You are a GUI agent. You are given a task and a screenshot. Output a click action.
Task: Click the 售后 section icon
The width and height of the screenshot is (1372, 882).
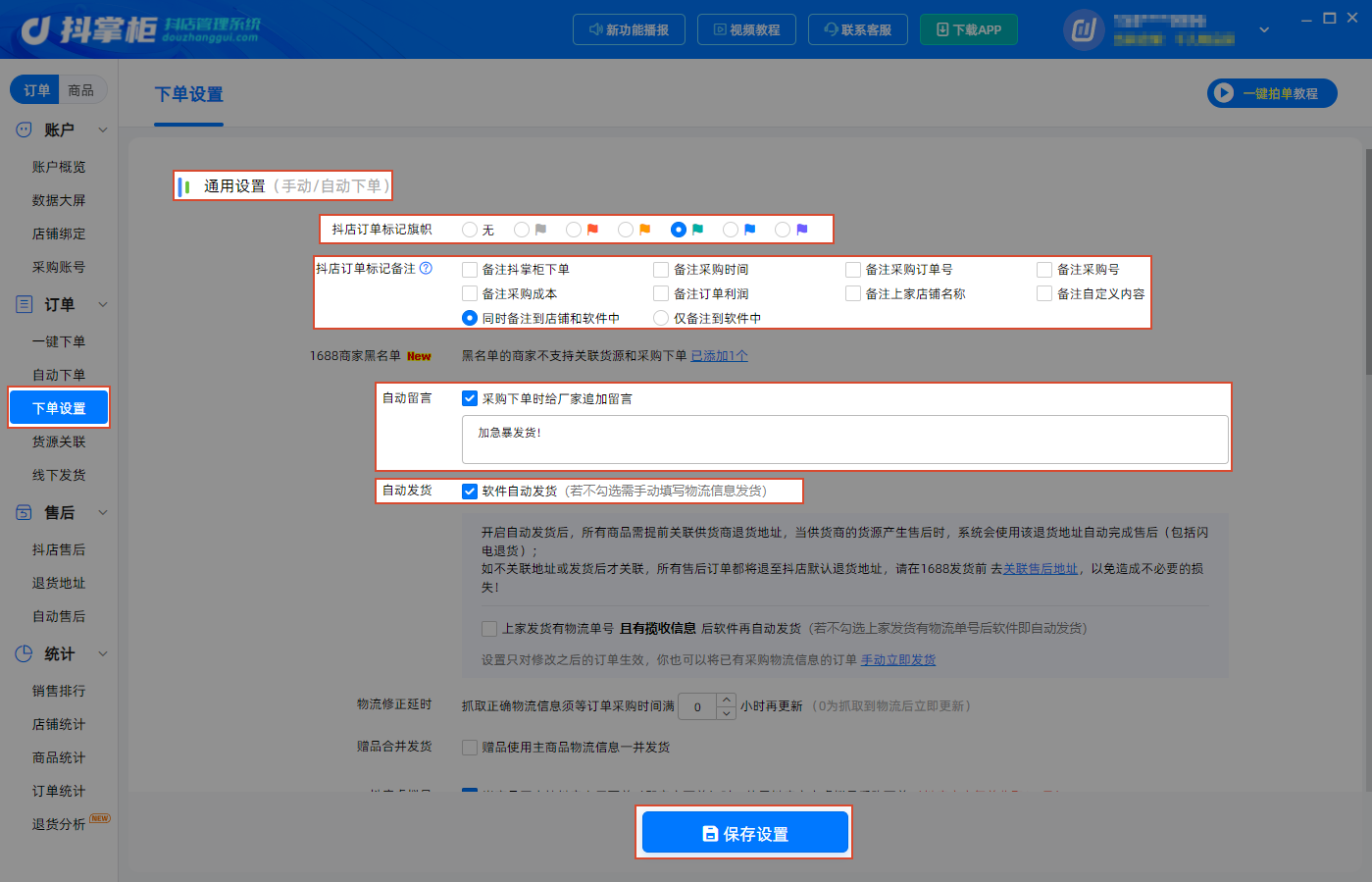[25, 512]
